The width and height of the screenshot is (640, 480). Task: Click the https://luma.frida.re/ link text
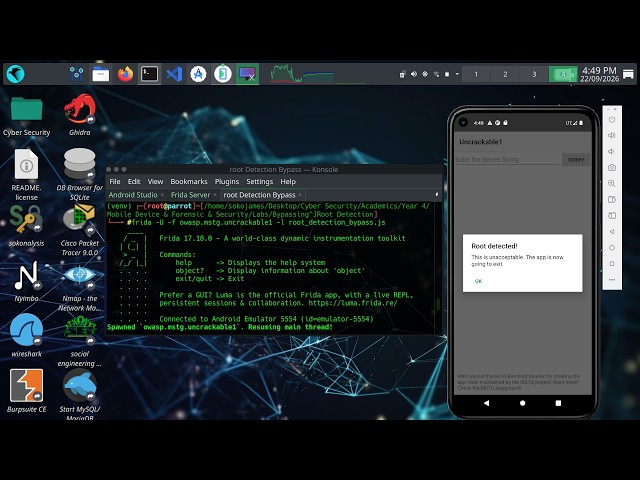point(352,303)
